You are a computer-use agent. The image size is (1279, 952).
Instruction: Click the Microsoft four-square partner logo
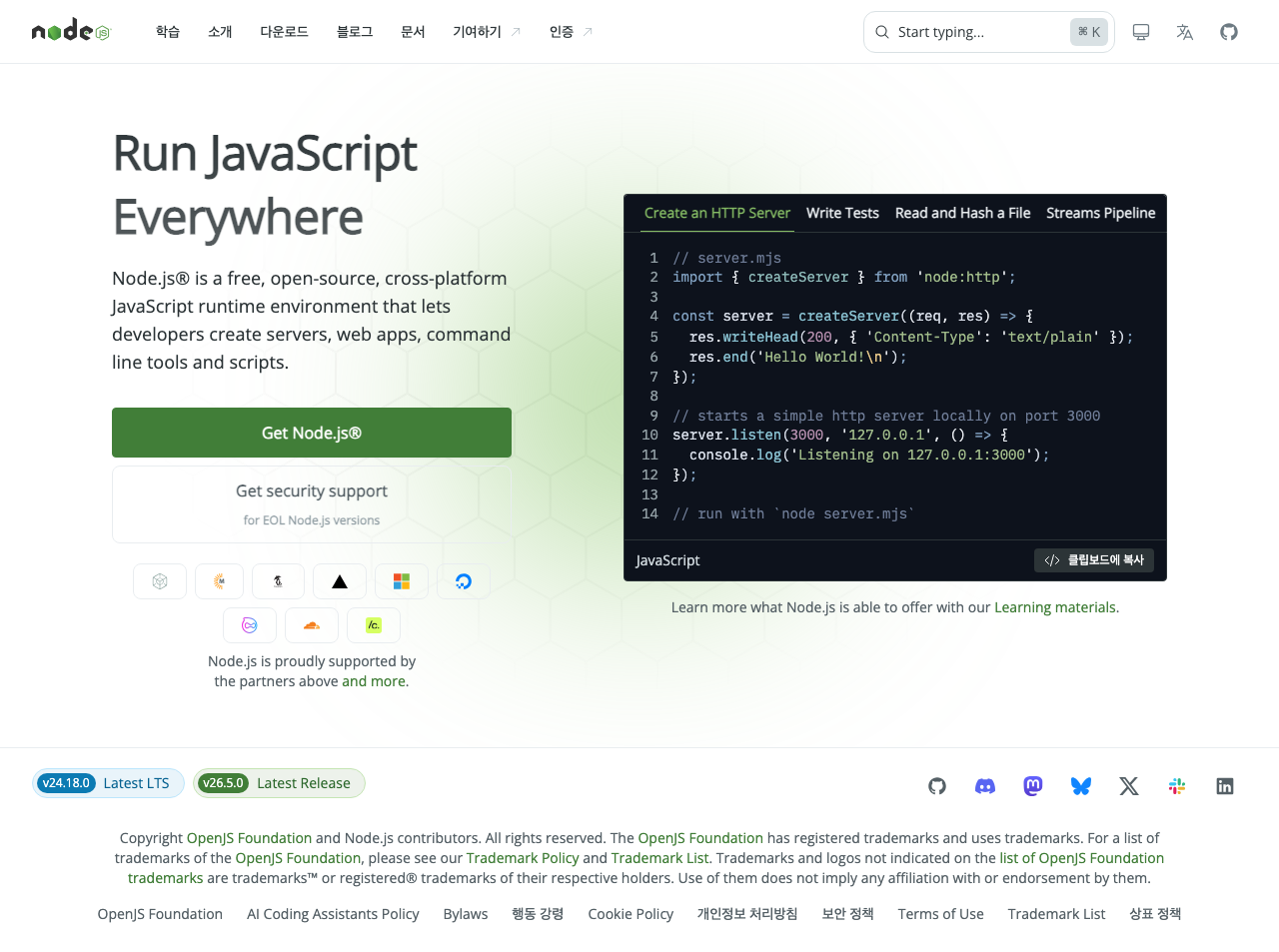click(x=402, y=581)
